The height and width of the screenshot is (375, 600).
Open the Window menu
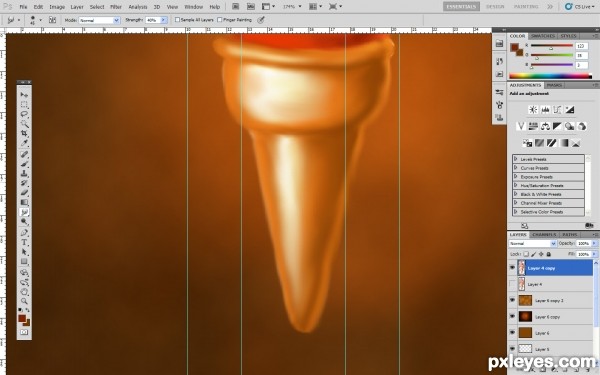[x=193, y=7]
